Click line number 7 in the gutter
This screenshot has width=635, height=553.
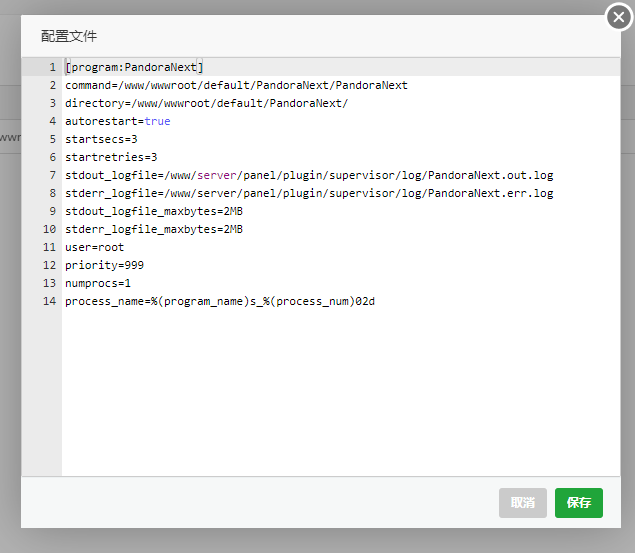(52, 175)
